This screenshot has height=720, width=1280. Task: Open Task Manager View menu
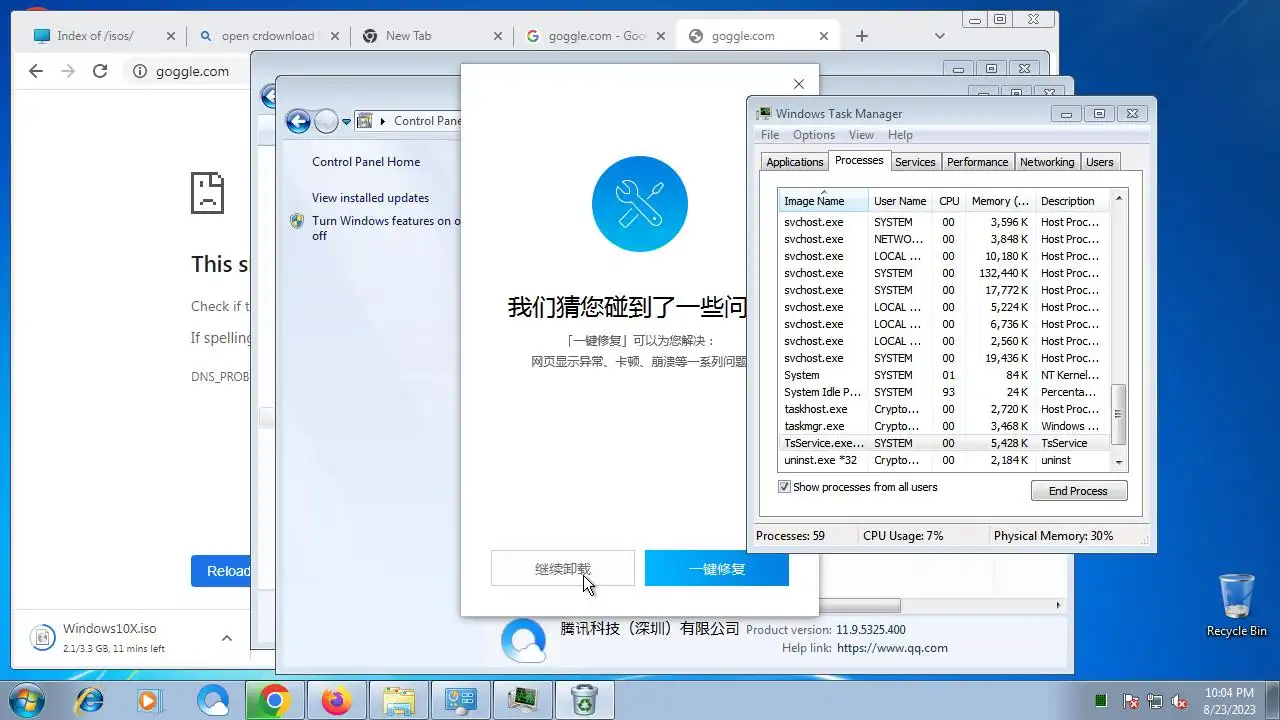(x=861, y=135)
